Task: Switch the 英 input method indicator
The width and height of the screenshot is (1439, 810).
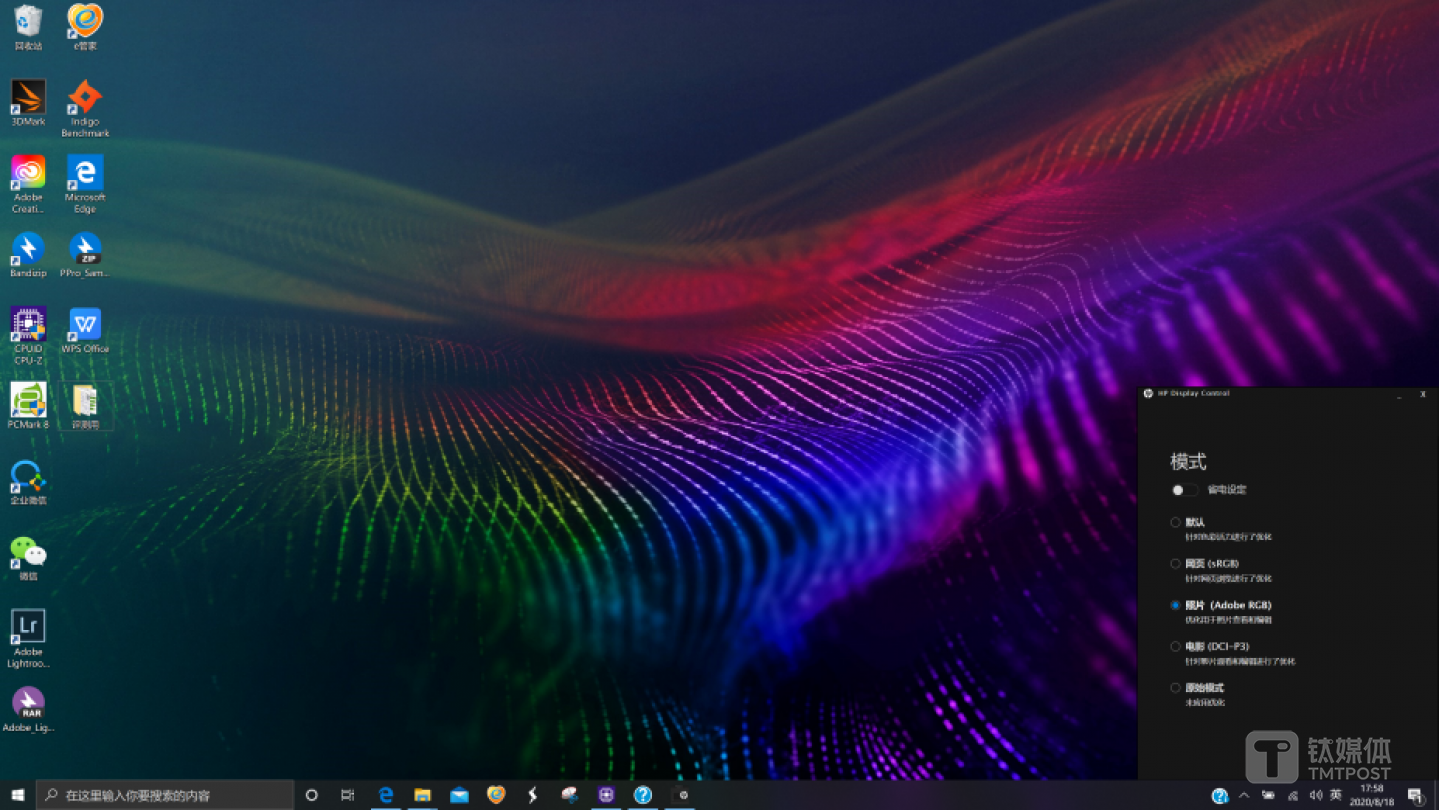Action: [x=1336, y=795]
